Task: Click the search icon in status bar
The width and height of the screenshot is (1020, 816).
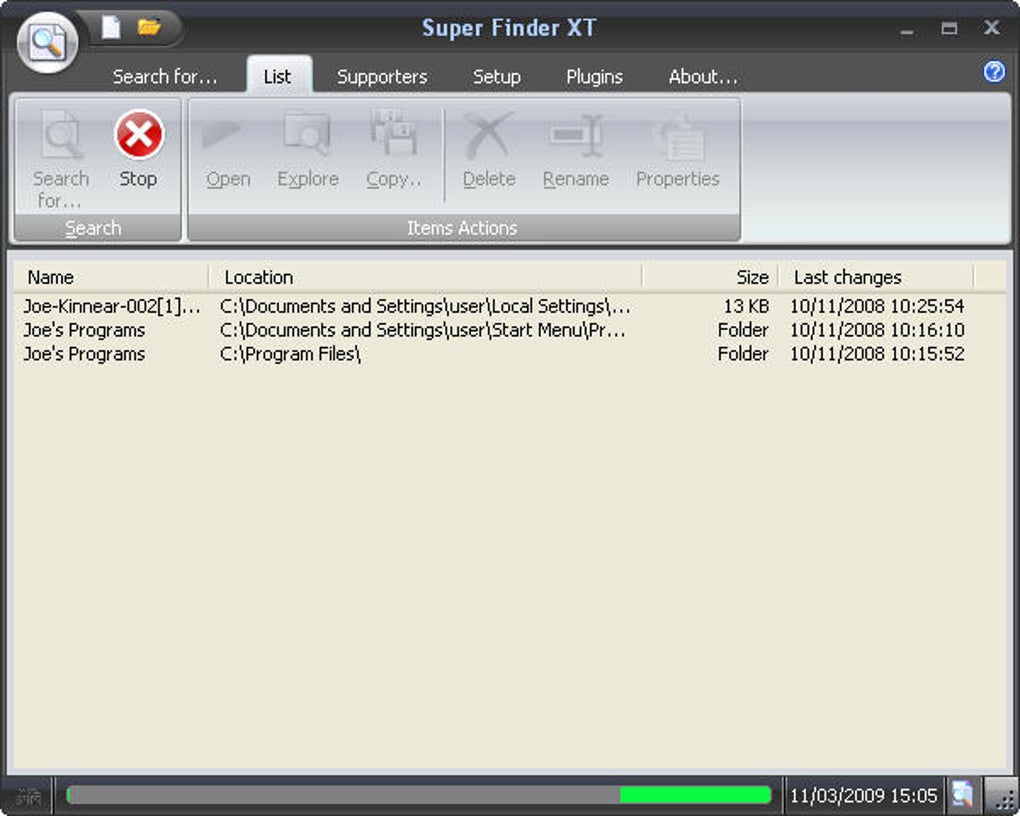Action: click(962, 795)
